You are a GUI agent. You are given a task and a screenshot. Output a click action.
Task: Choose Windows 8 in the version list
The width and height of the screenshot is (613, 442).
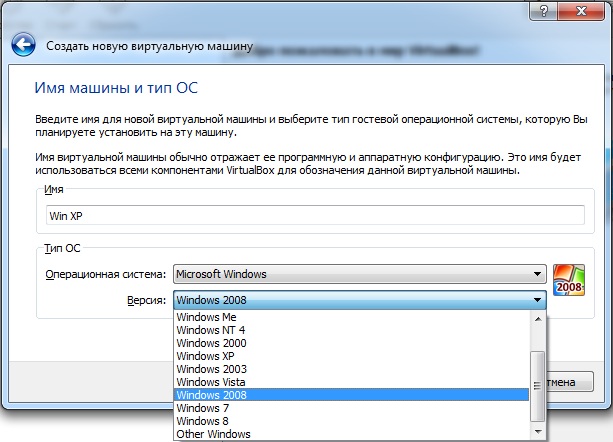click(351, 421)
